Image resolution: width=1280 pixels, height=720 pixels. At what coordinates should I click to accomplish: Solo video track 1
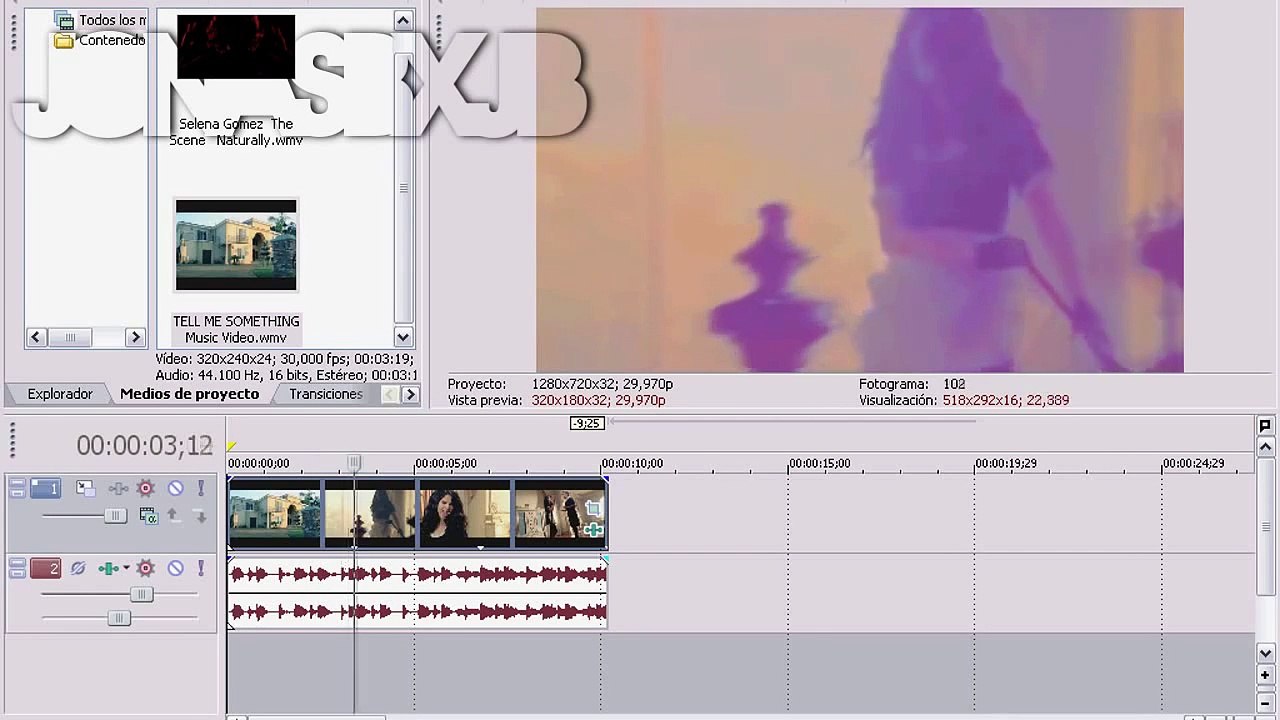point(201,488)
